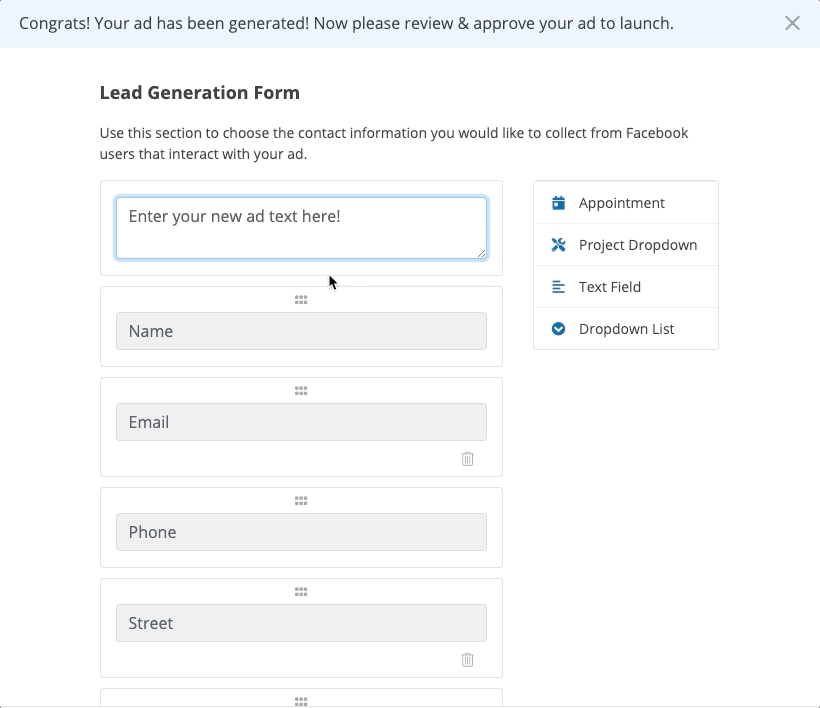
Task: Click the grip handle above the Phone field
Action: pos(301,501)
